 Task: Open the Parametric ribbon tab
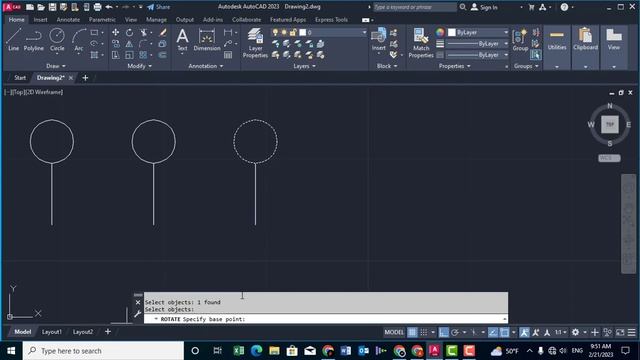tap(102, 20)
